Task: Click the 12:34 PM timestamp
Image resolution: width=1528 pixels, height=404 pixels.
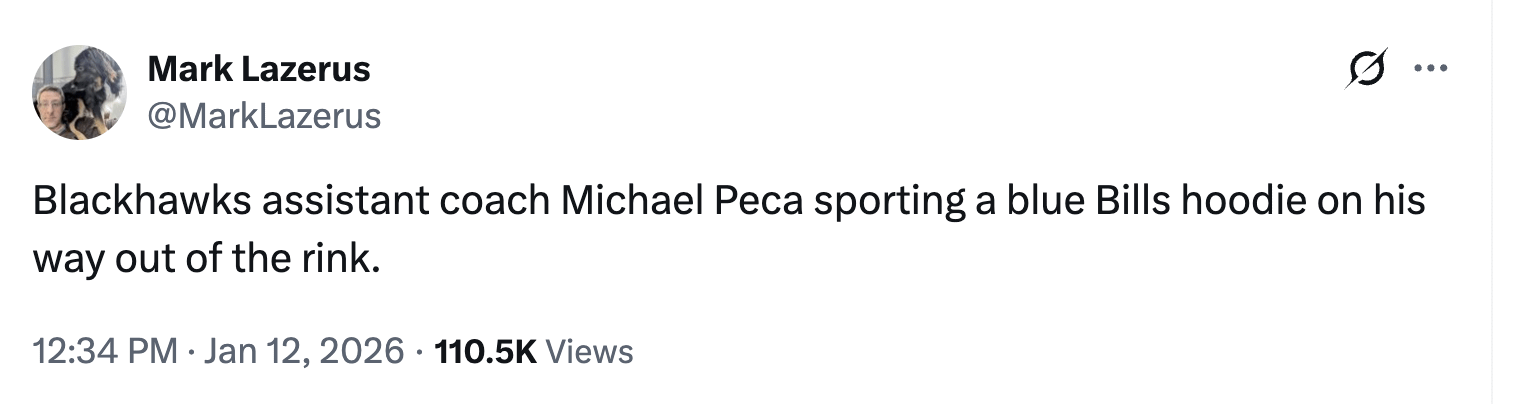Action: click(106, 351)
